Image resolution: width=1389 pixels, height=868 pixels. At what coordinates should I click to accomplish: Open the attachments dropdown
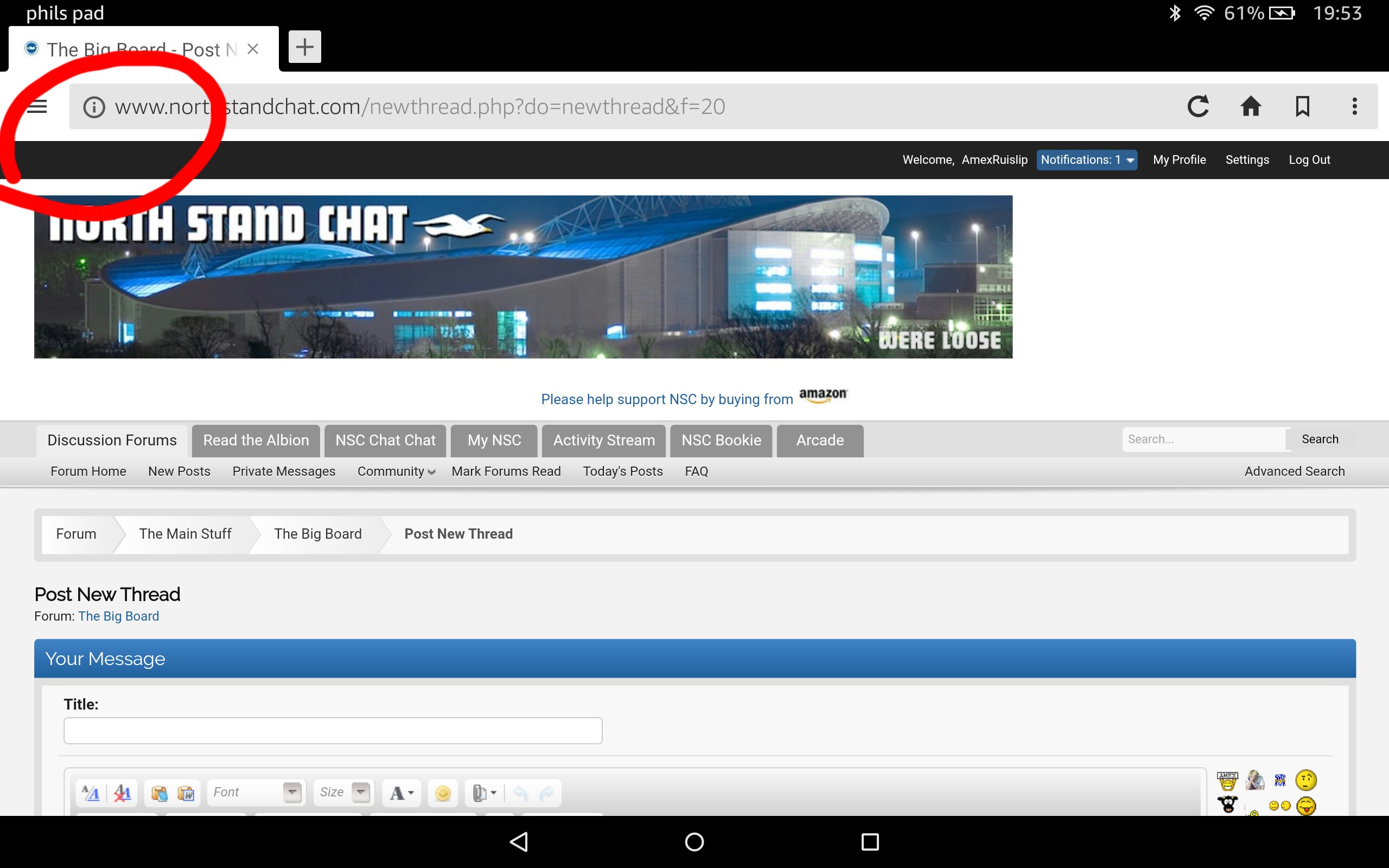[485, 793]
